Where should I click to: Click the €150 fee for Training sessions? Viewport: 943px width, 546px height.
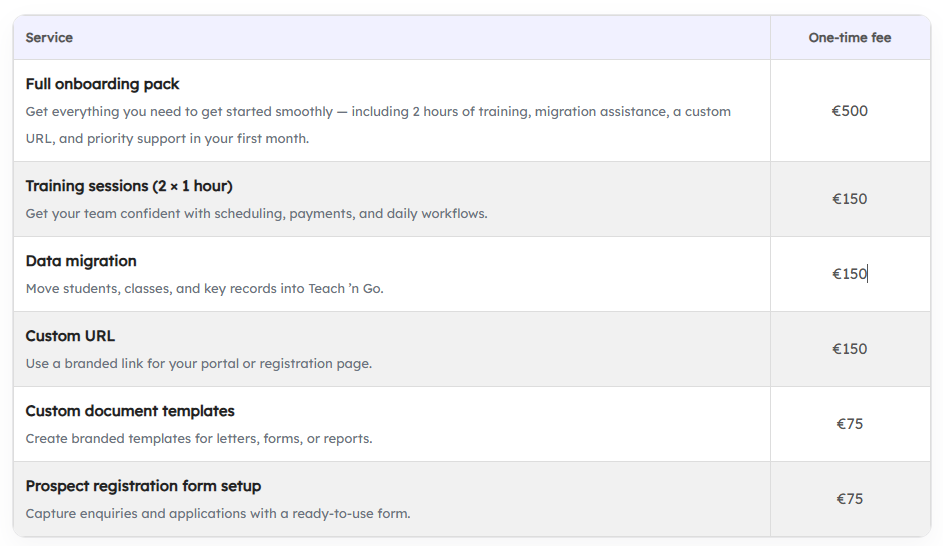click(850, 199)
